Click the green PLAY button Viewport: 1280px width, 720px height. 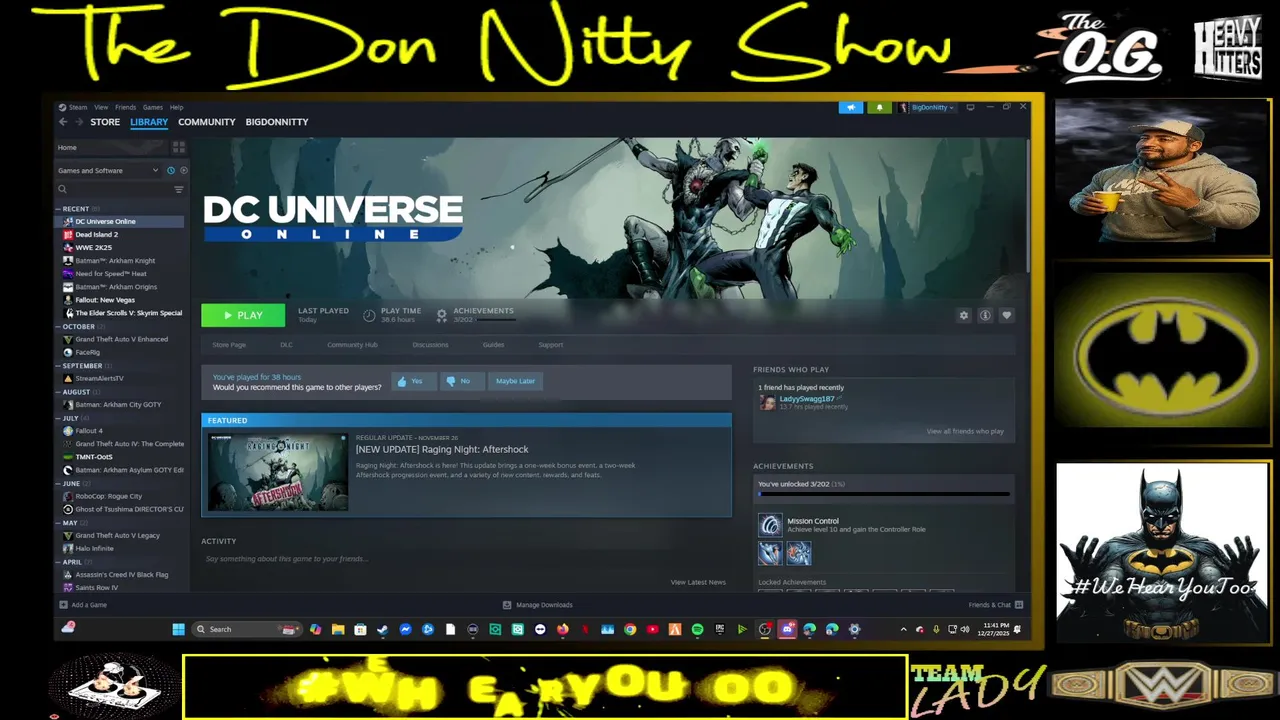(x=243, y=315)
